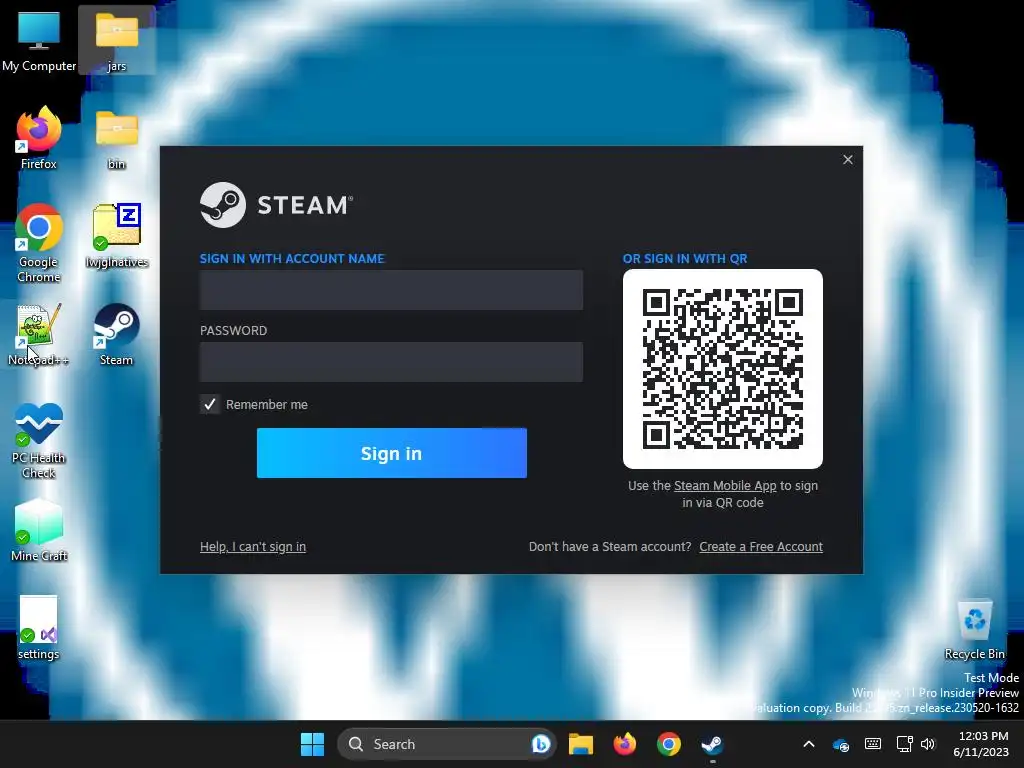Select the jars folder on the desktop
The width and height of the screenshot is (1024, 768).
(x=116, y=40)
